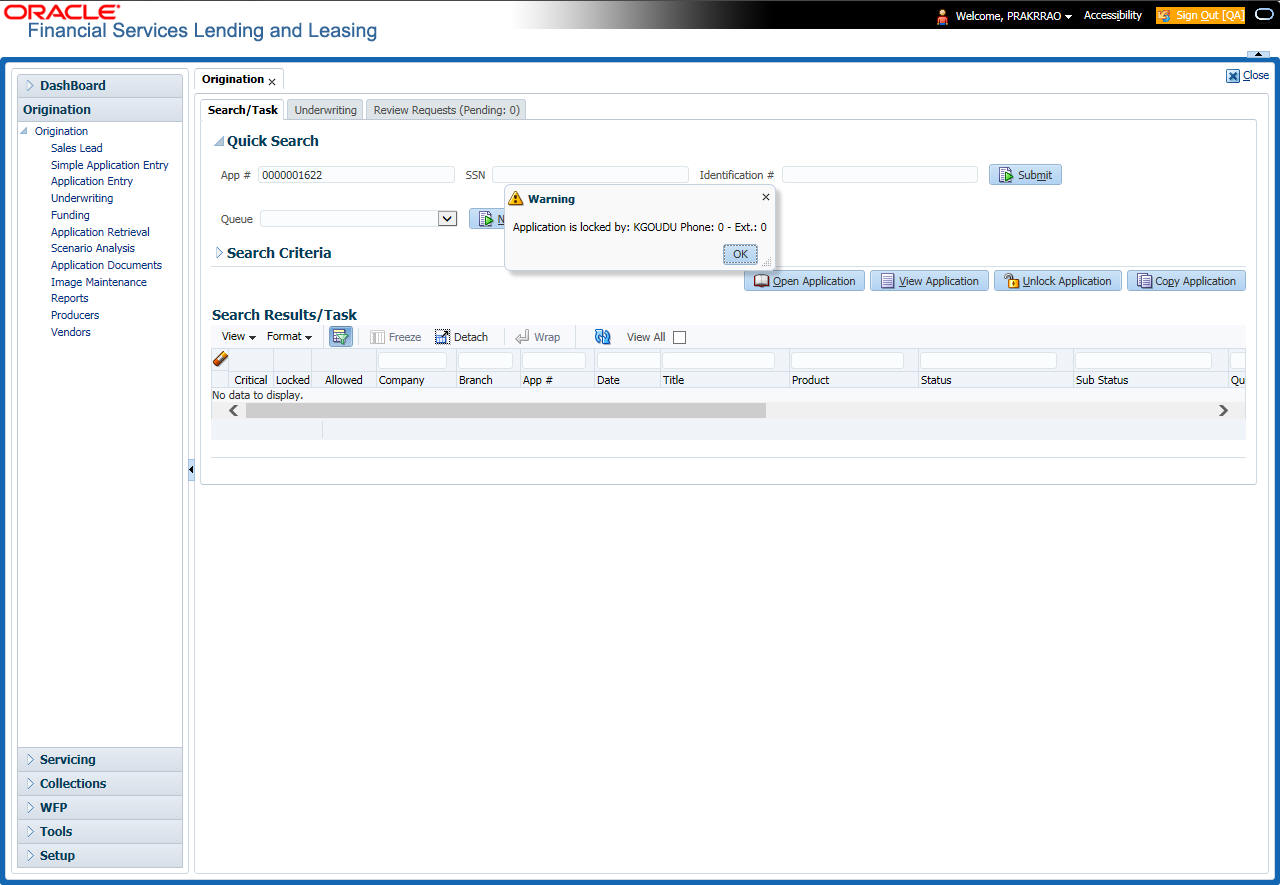
Task: Click the Close icon at top right of panel
Action: pos(1233,75)
